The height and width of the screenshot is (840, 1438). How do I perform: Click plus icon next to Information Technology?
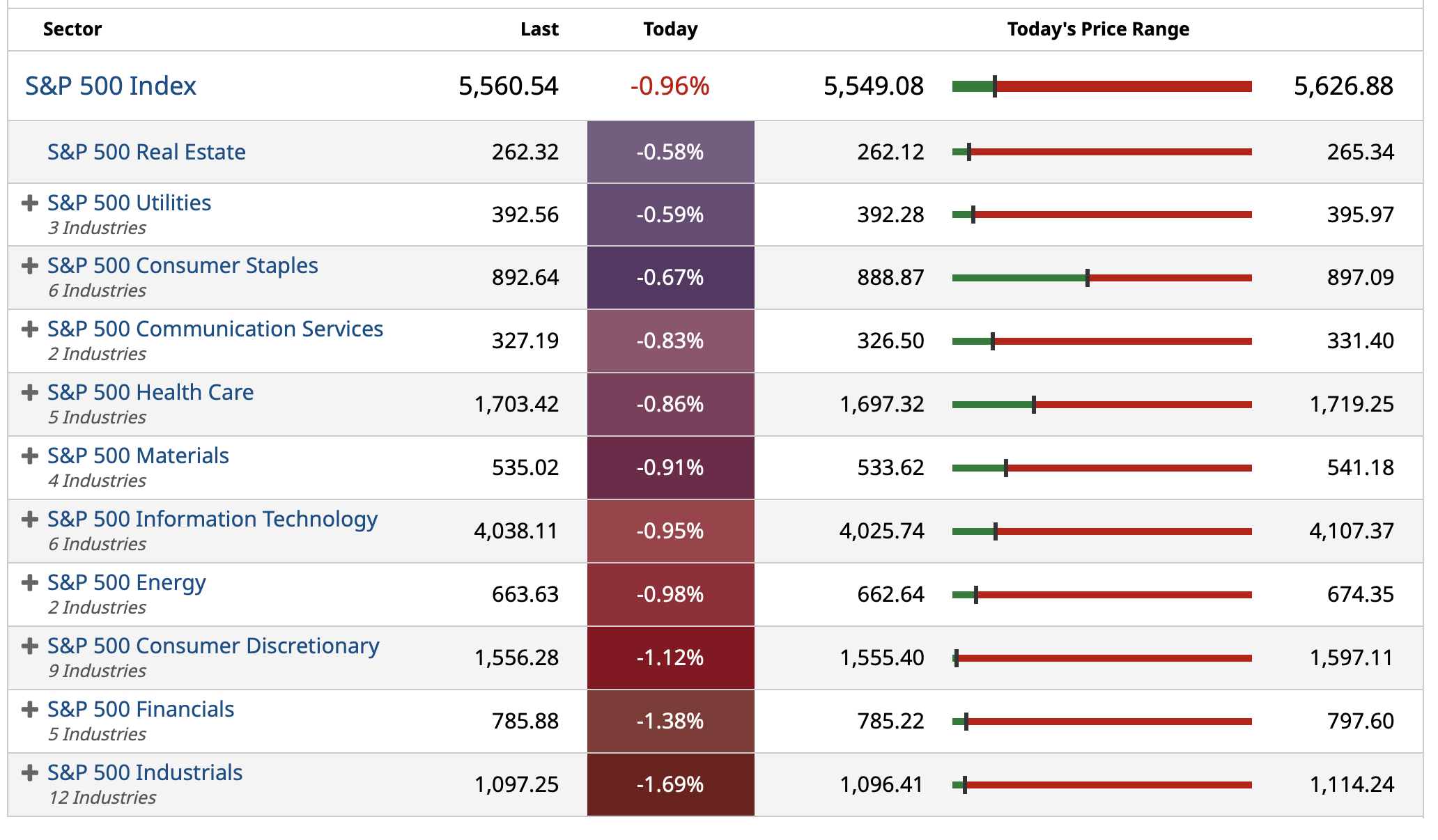(29, 520)
